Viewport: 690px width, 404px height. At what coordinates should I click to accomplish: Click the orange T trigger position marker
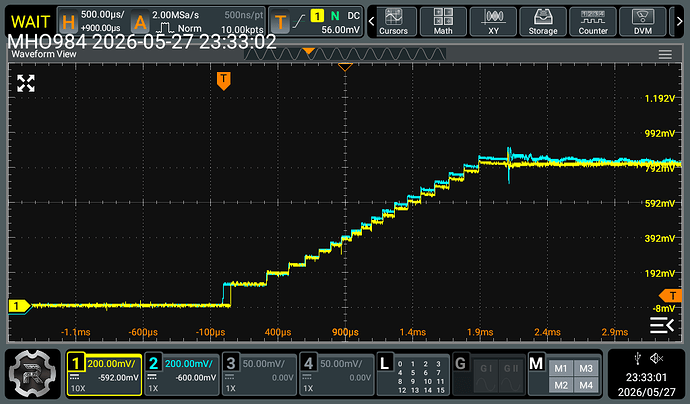(224, 81)
